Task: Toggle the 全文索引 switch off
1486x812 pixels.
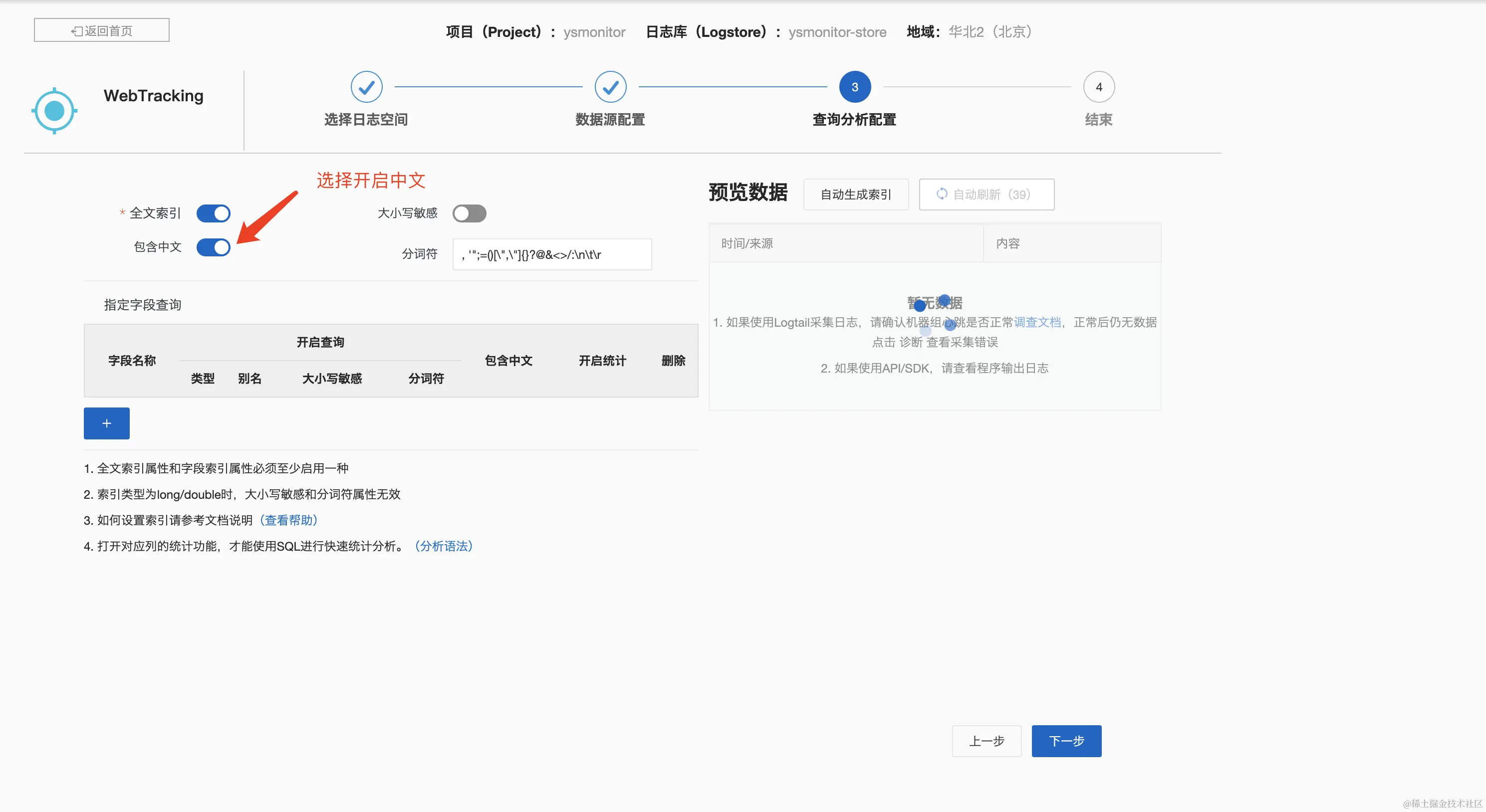Action: point(214,213)
